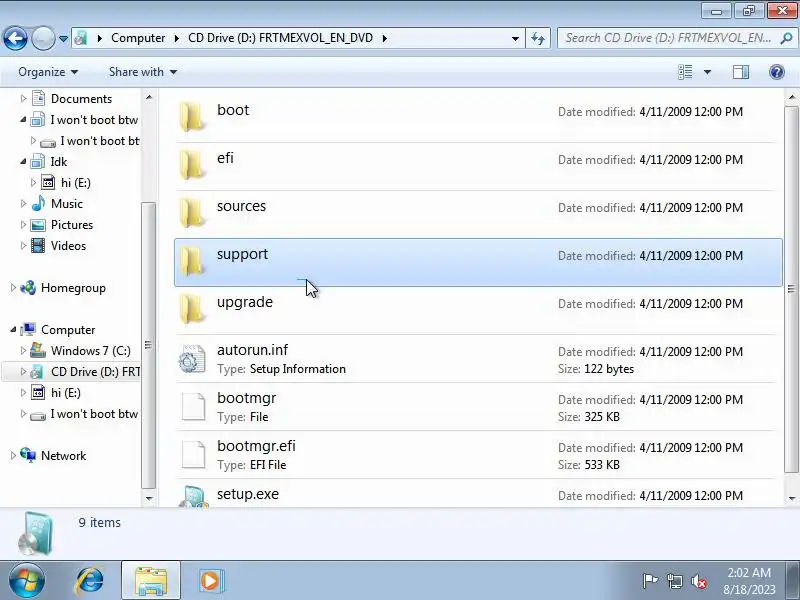Click the search magnifier icon
800x600 pixels.
coord(786,38)
